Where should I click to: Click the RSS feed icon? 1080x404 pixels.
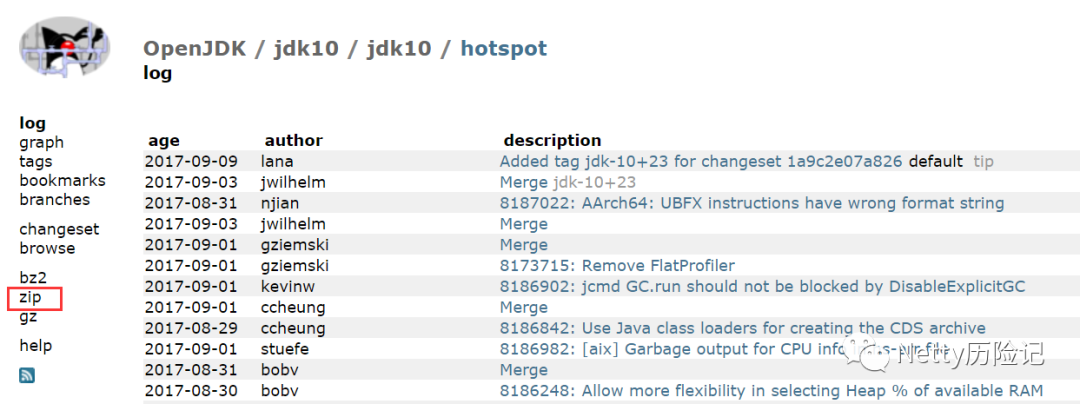(x=27, y=375)
